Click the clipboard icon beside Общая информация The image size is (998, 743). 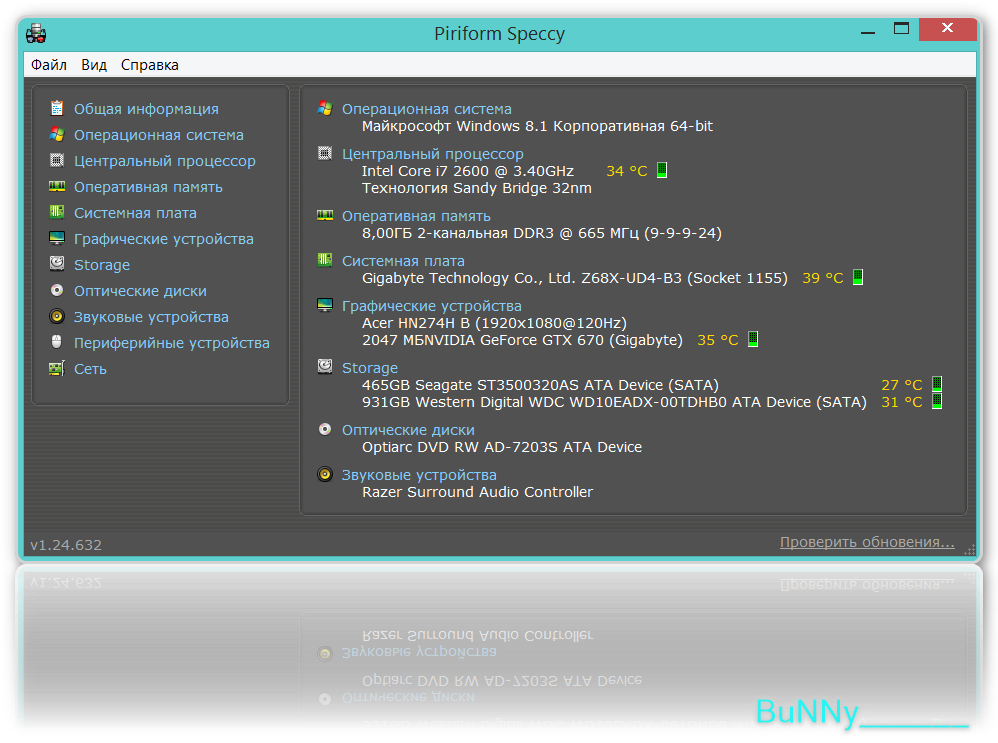[57, 108]
